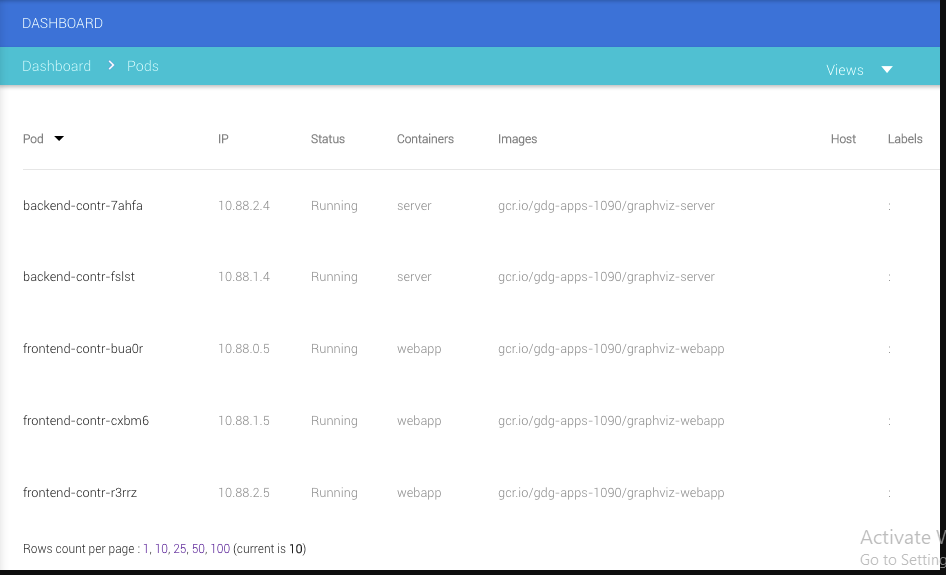946x575 pixels.
Task: Click IP address 10.88.1.5
Action: (244, 421)
